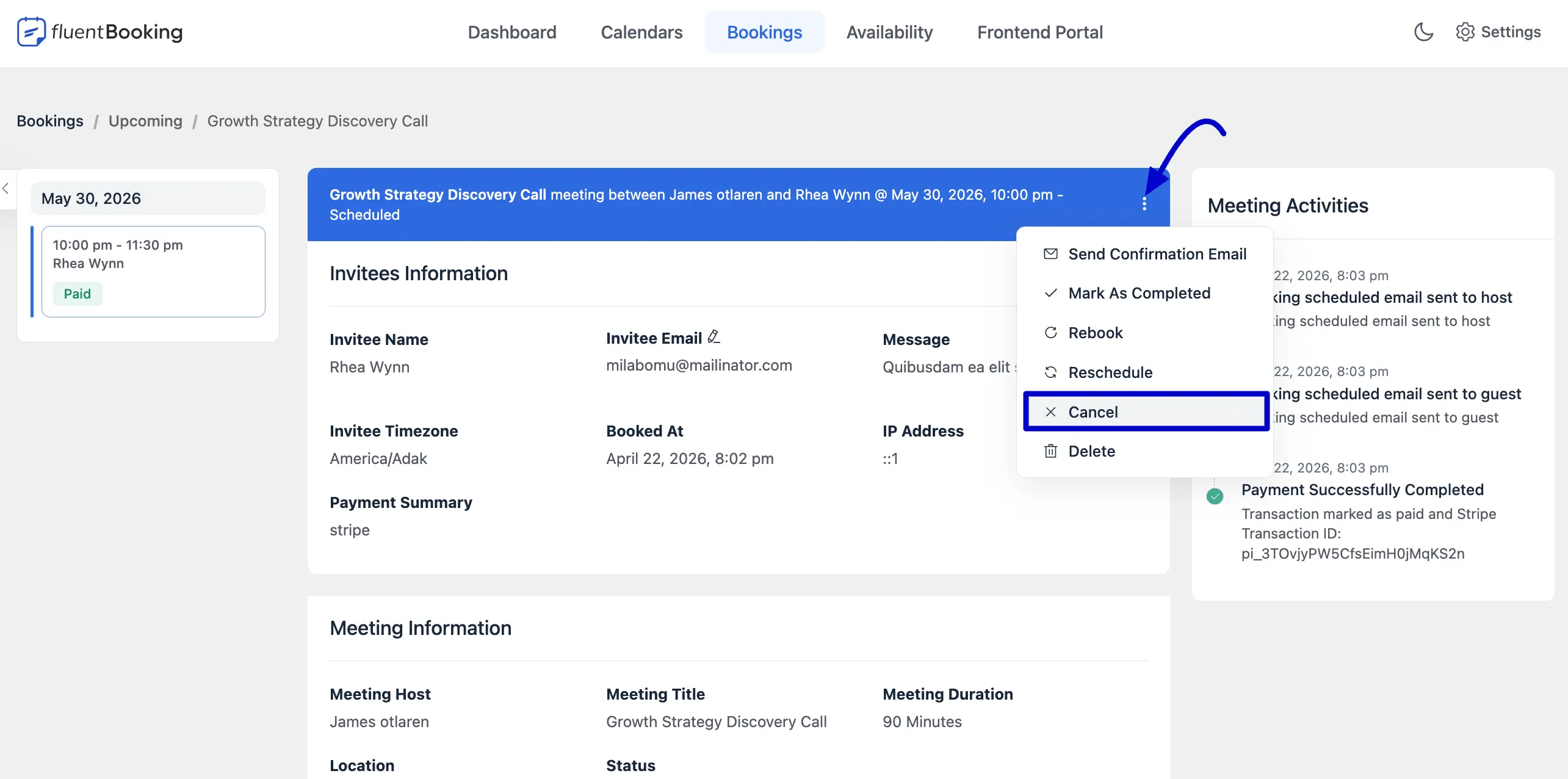Screen dimensions: 1568x779
Task: Click the Reschedule refresh icon
Action: [x=1050, y=372]
